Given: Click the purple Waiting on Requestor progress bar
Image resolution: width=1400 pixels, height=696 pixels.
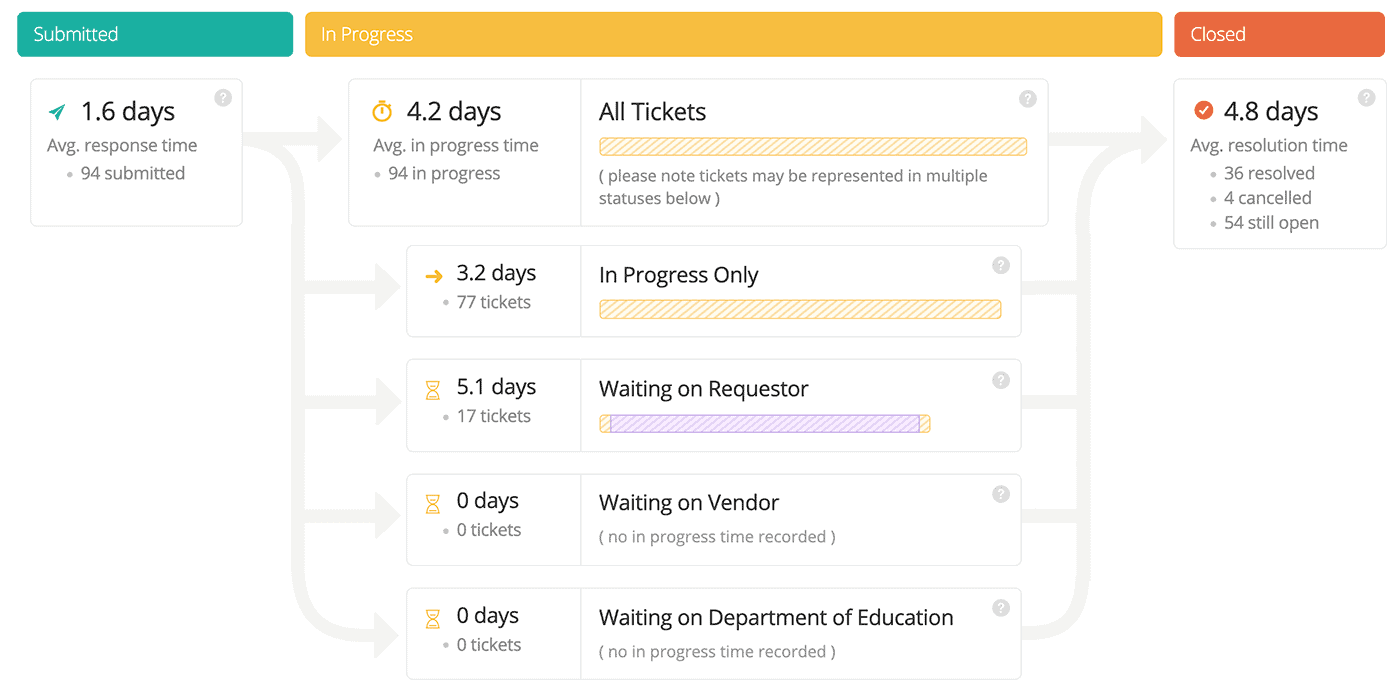Looking at the screenshot, I should (x=762, y=423).
